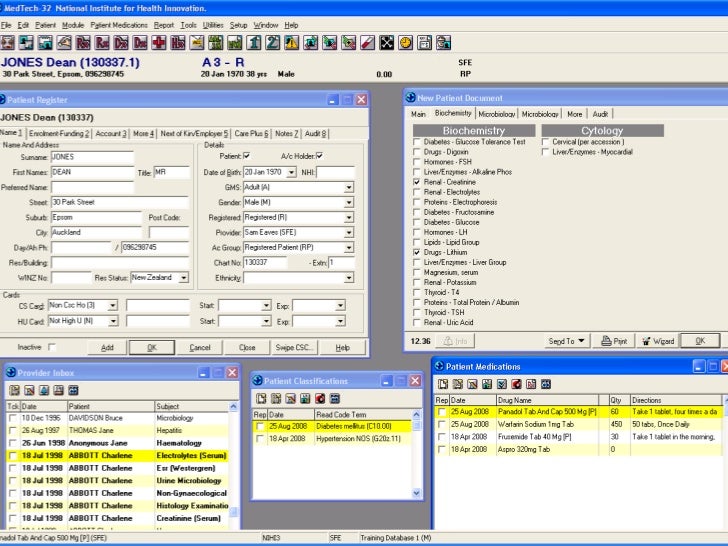Viewport: 728px width, 546px height.
Task: Click the number 2 toolbar icon
Action: [273, 43]
